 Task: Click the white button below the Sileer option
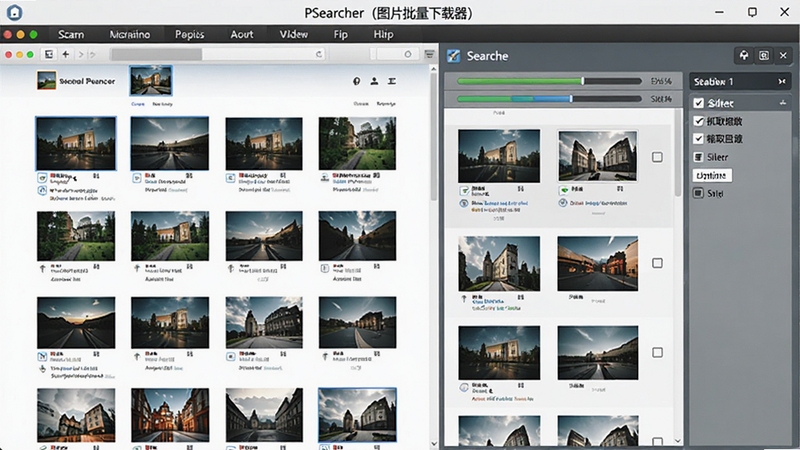(x=712, y=176)
